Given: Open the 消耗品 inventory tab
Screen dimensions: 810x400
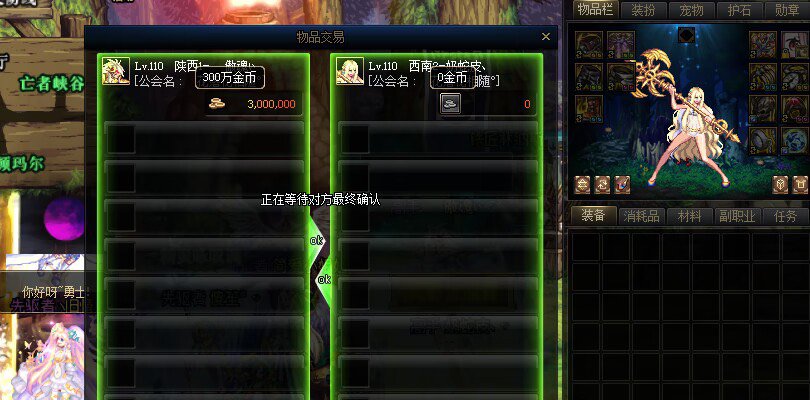Looking at the screenshot, I should pos(642,216).
